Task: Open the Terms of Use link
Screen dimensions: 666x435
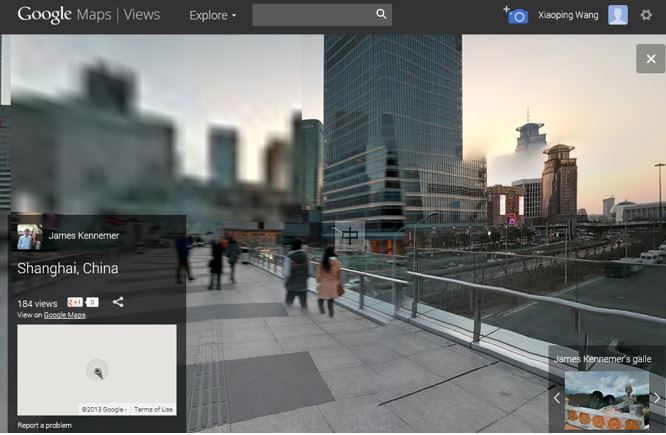Action: (x=153, y=409)
